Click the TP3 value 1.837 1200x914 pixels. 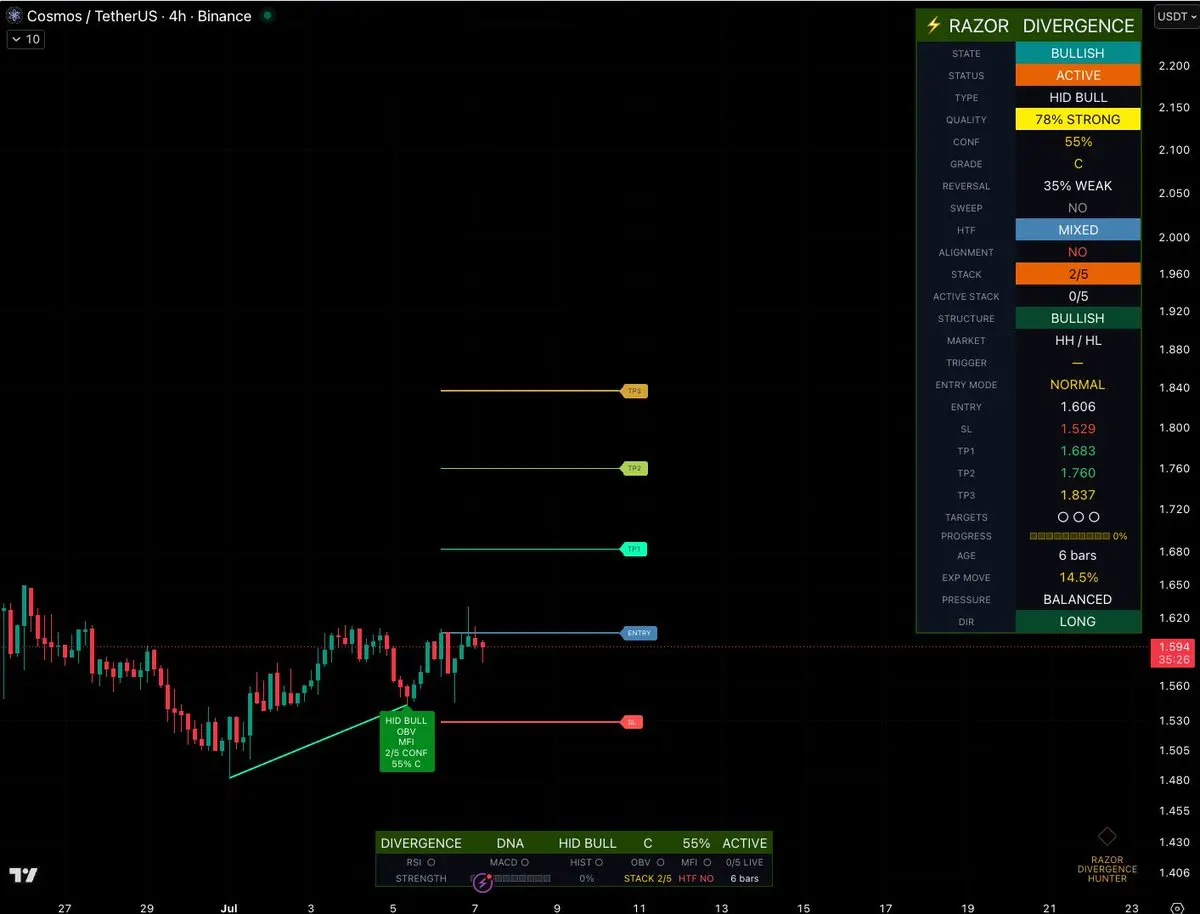(1078, 495)
